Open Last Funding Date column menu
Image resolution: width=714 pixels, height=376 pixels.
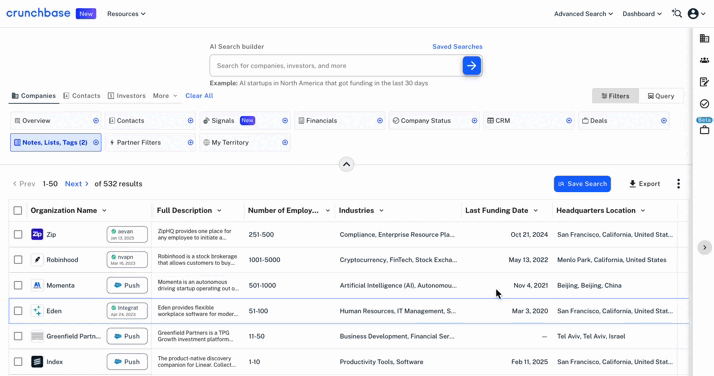(x=536, y=210)
